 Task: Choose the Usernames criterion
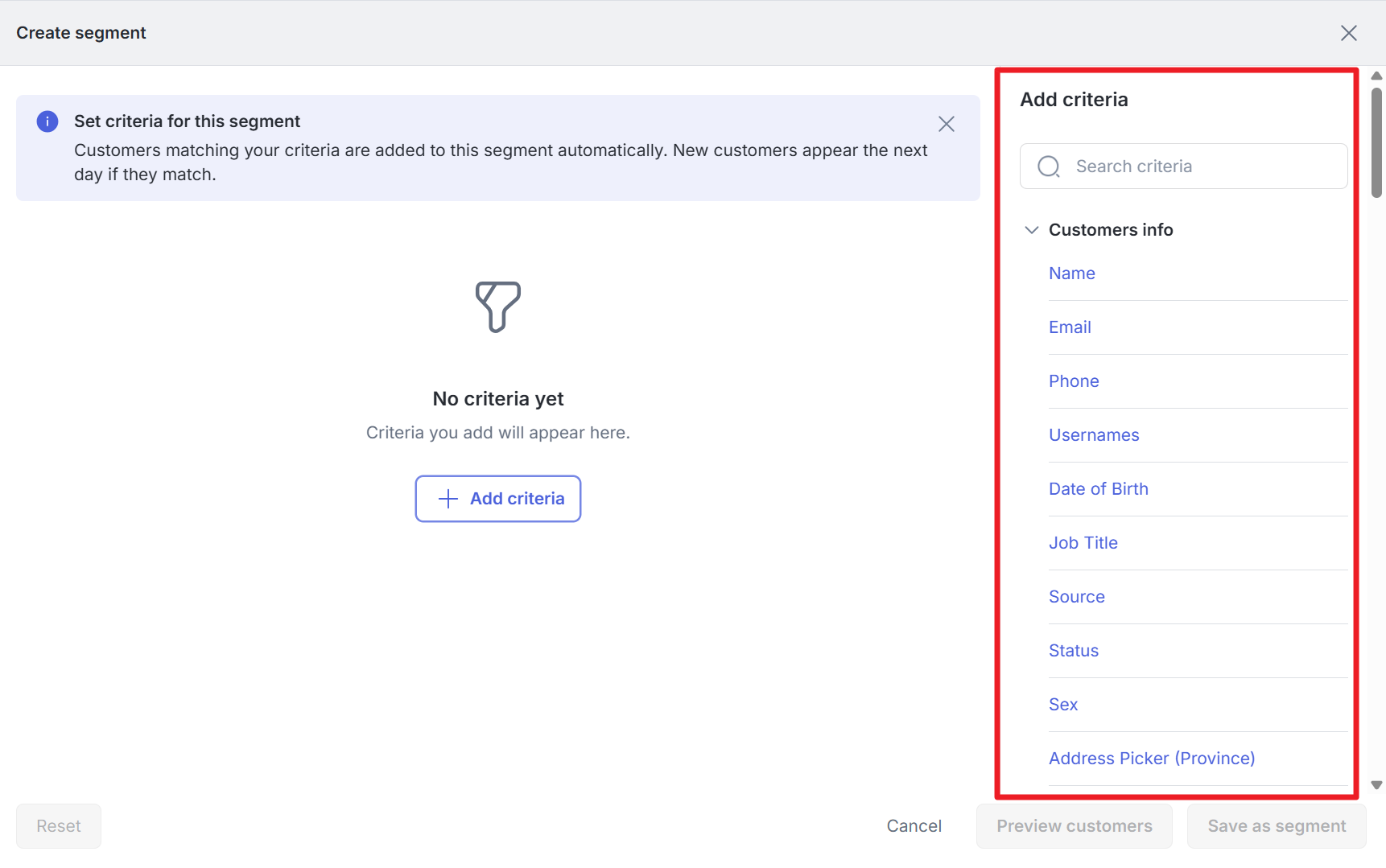tap(1094, 435)
